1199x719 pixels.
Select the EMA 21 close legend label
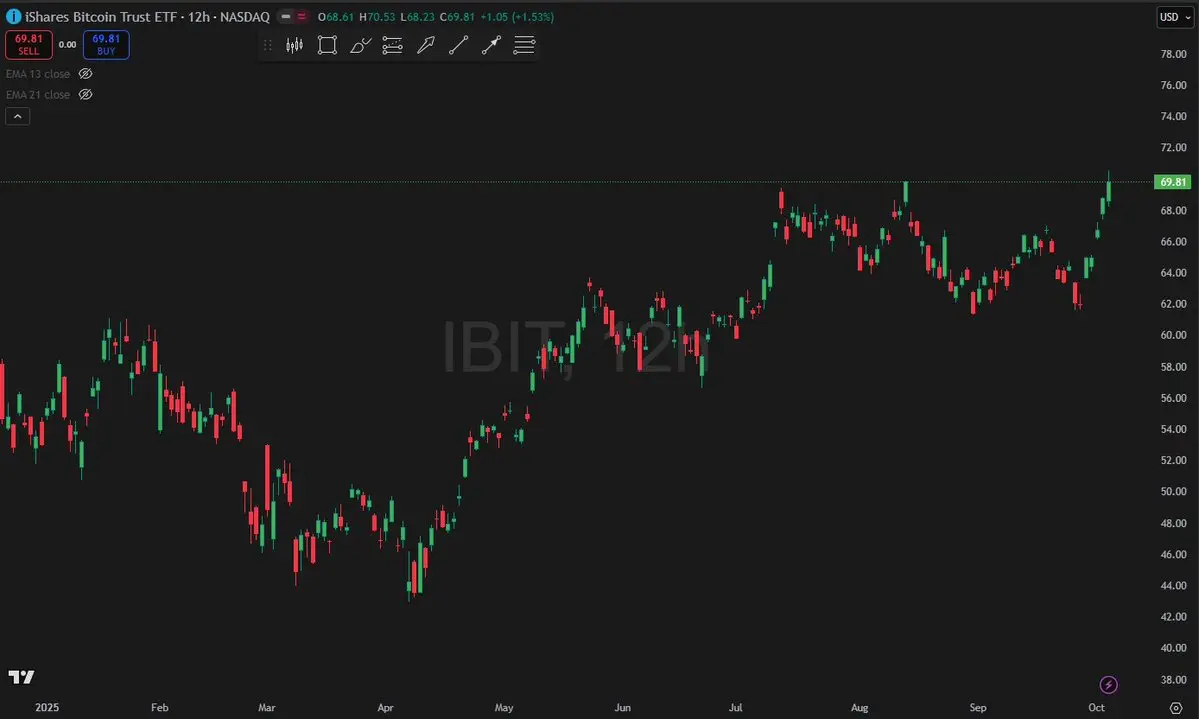click(37, 94)
